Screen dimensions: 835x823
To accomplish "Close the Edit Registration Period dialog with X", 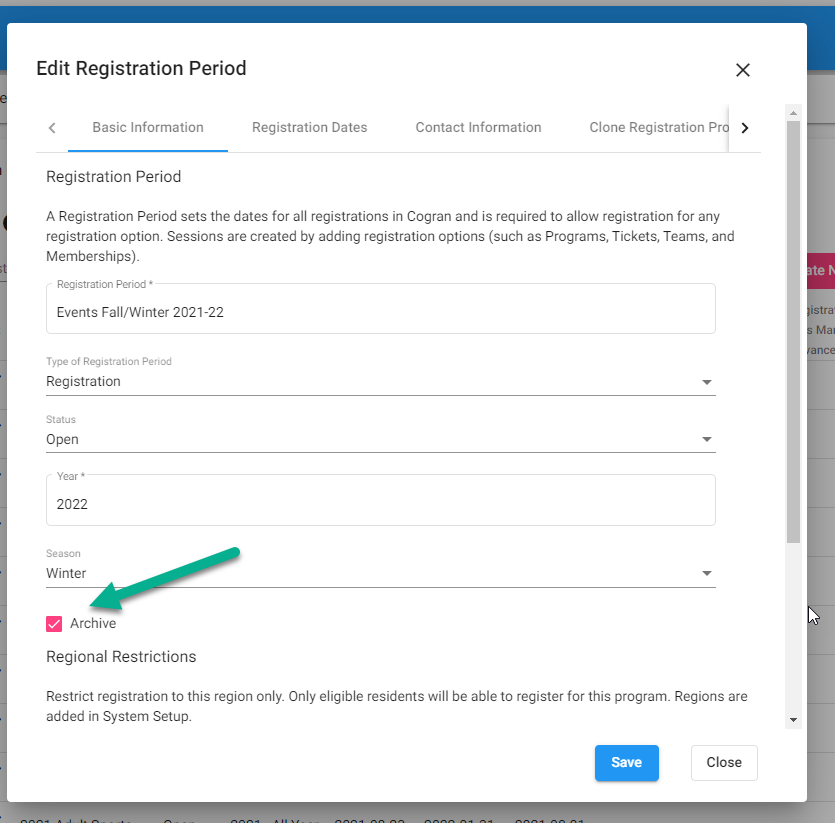I will pos(742,70).
